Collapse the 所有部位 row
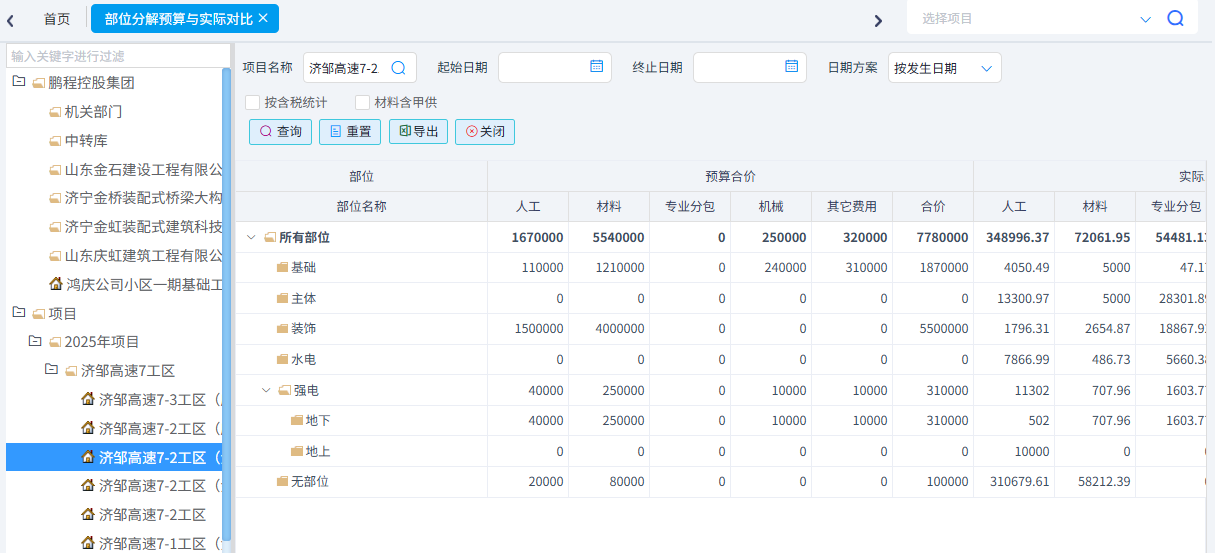 pos(251,237)
